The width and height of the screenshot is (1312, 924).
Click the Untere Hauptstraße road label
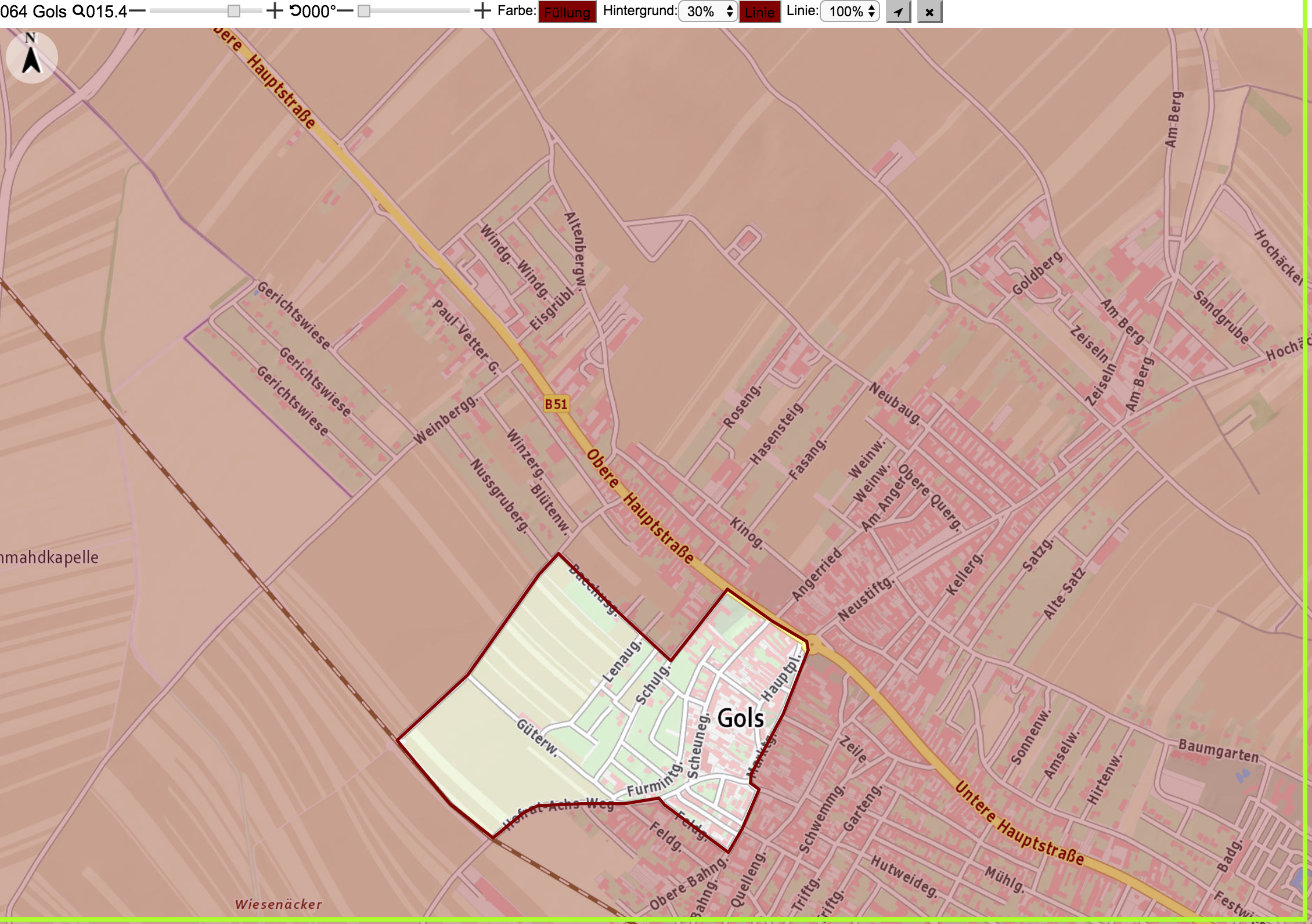1019,825
